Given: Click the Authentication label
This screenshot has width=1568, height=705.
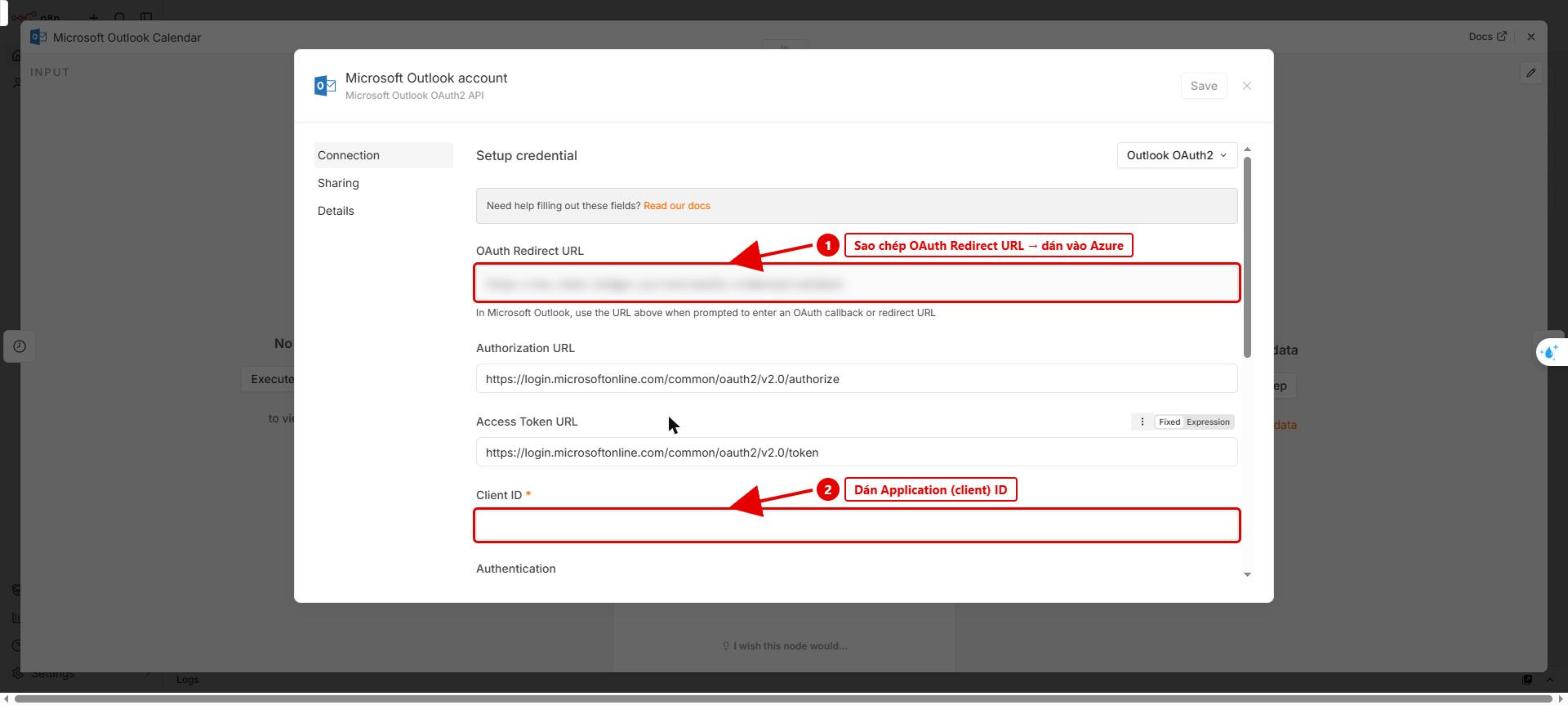Looking at the screenshot, I should [516, 569].
